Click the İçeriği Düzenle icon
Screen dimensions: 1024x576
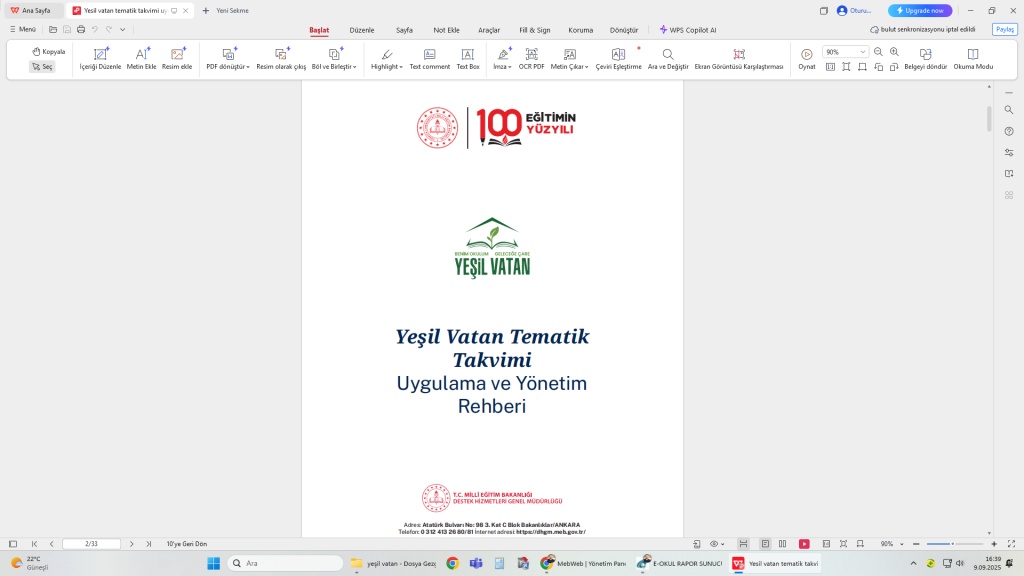click(100, 54)
